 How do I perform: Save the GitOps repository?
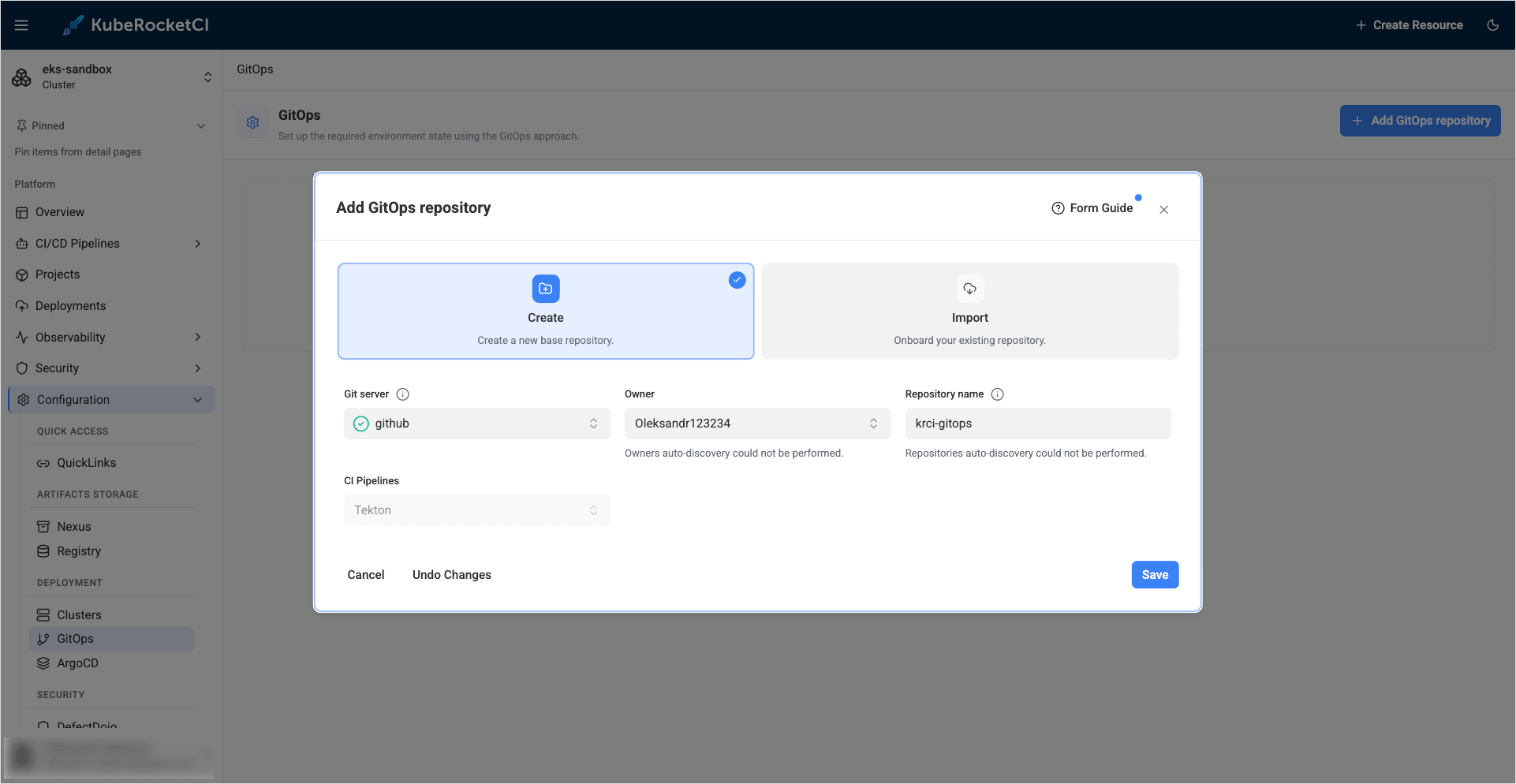pos(1155,575)
